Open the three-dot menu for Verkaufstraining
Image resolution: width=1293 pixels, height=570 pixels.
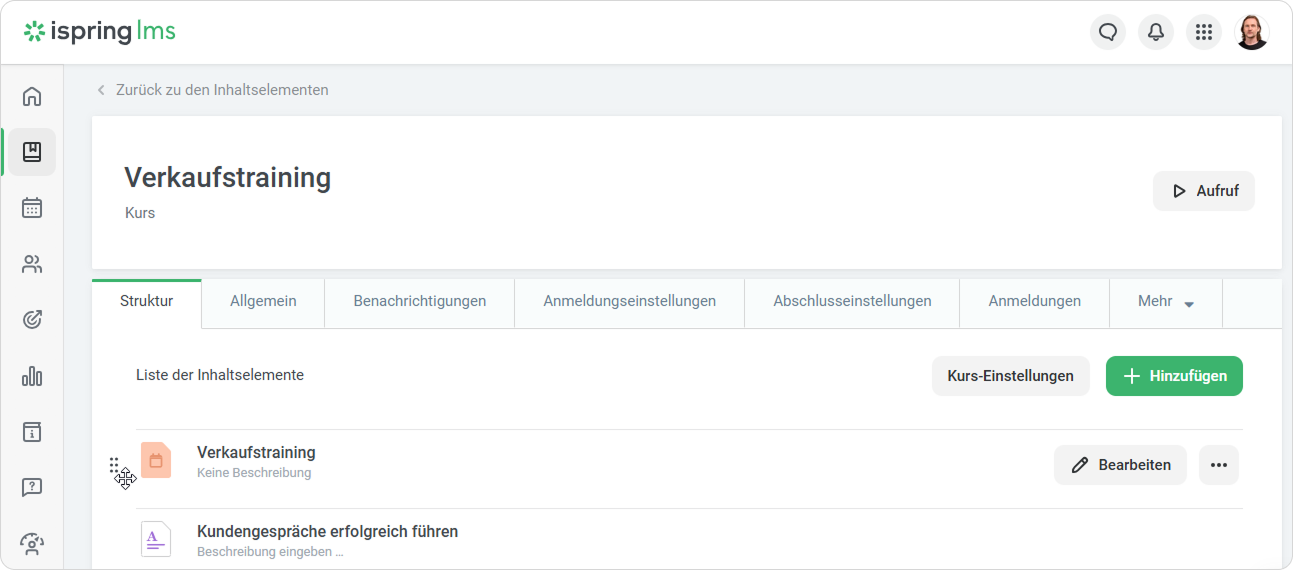pos(1218,465)
